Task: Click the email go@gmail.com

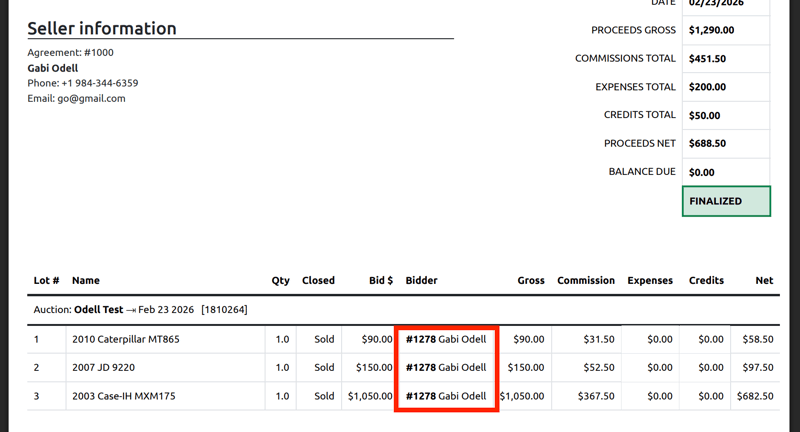Action: 91,98
